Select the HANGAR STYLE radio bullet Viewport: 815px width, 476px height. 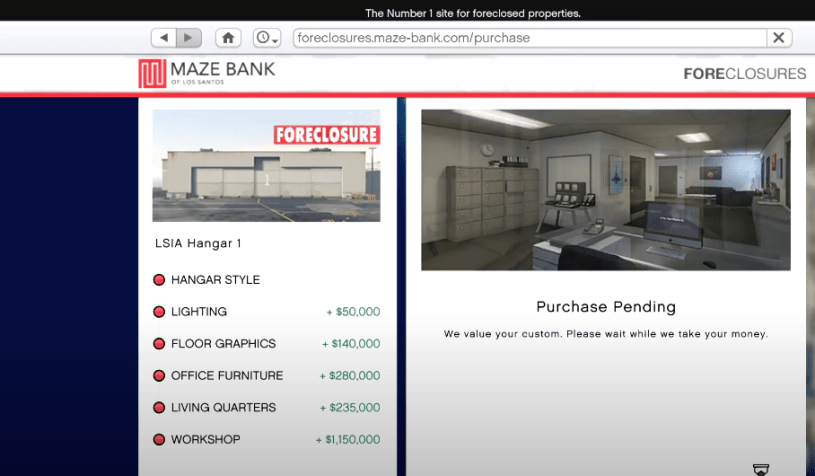[159, 280]
